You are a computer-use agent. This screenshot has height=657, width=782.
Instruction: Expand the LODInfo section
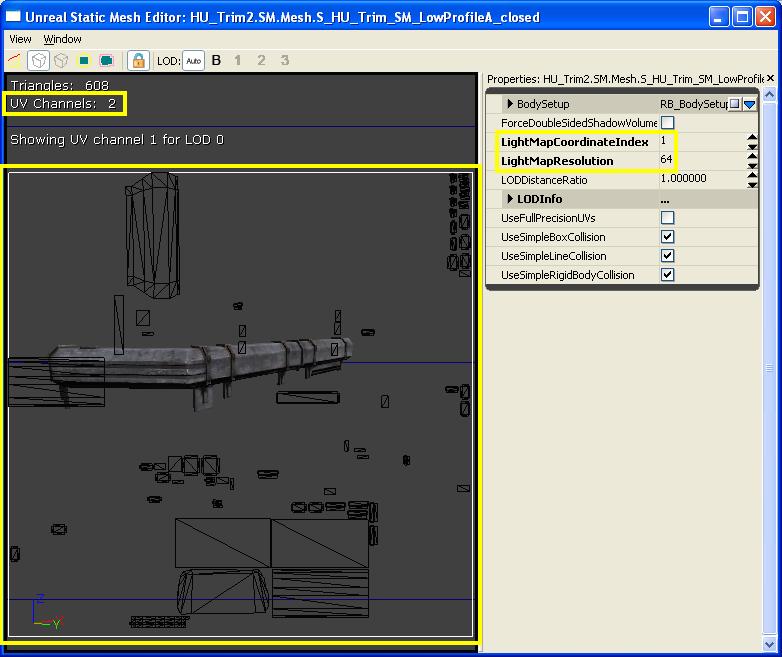510,199
